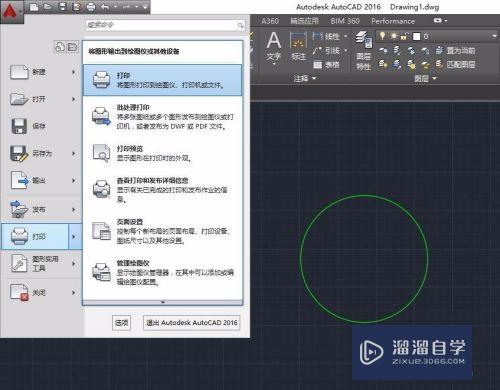Click the 标注 (Dimension) tool icon
The height and width of the screenshot is (390, 500).
coord(298,46)
